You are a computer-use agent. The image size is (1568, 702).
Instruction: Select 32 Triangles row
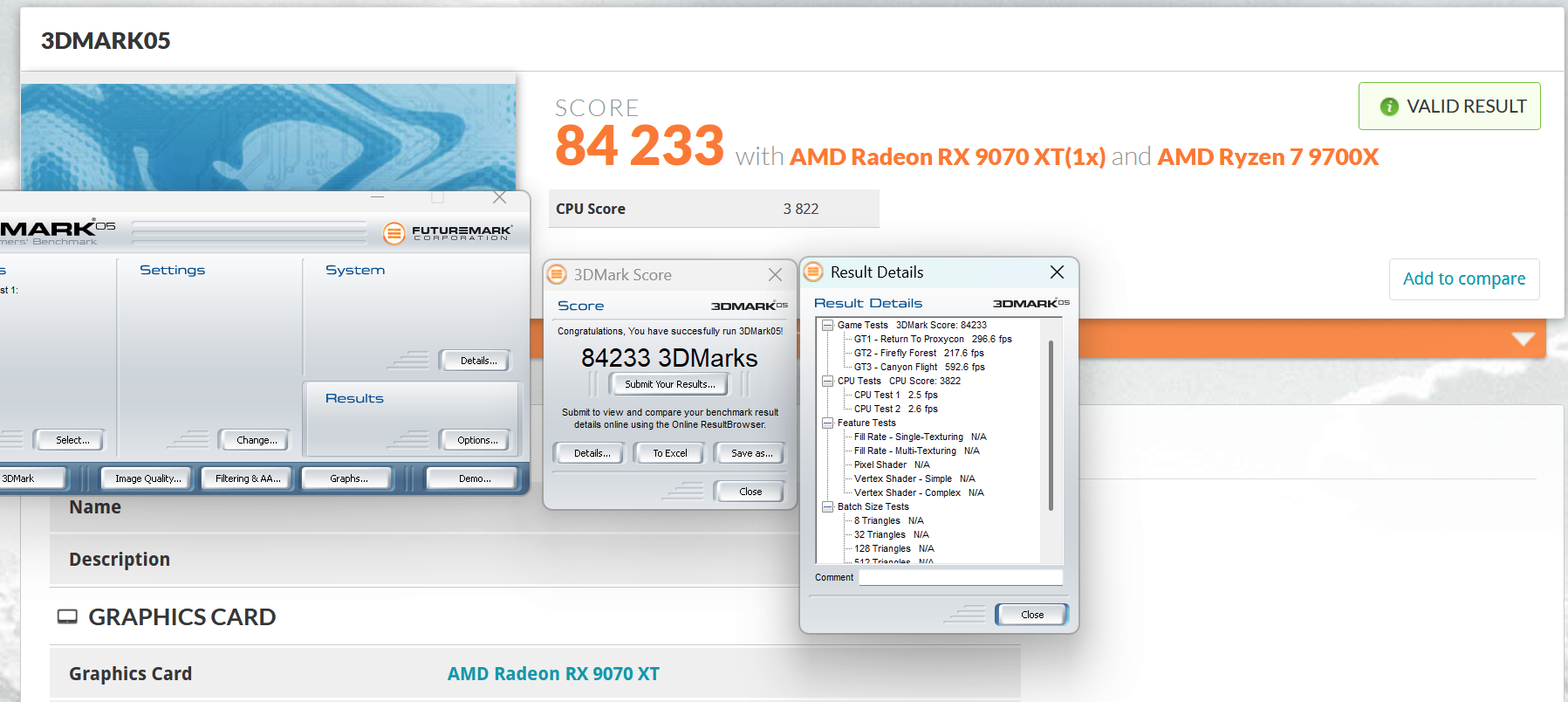tap(891, 534)
